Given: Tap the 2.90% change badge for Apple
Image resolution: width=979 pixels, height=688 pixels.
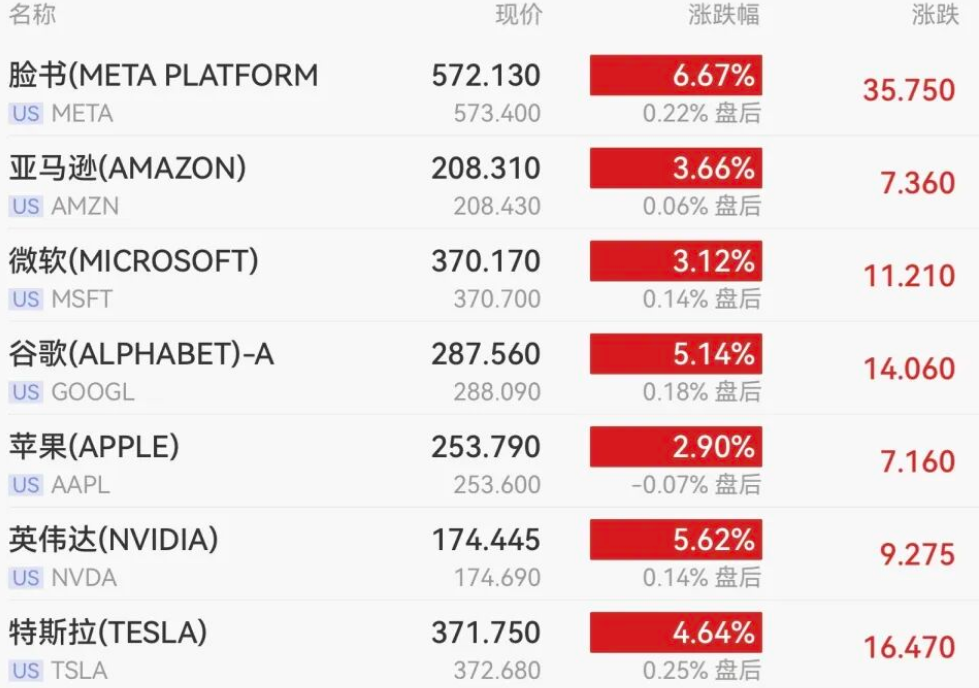Looking at the screenshot, I should (x=676, y=447).
